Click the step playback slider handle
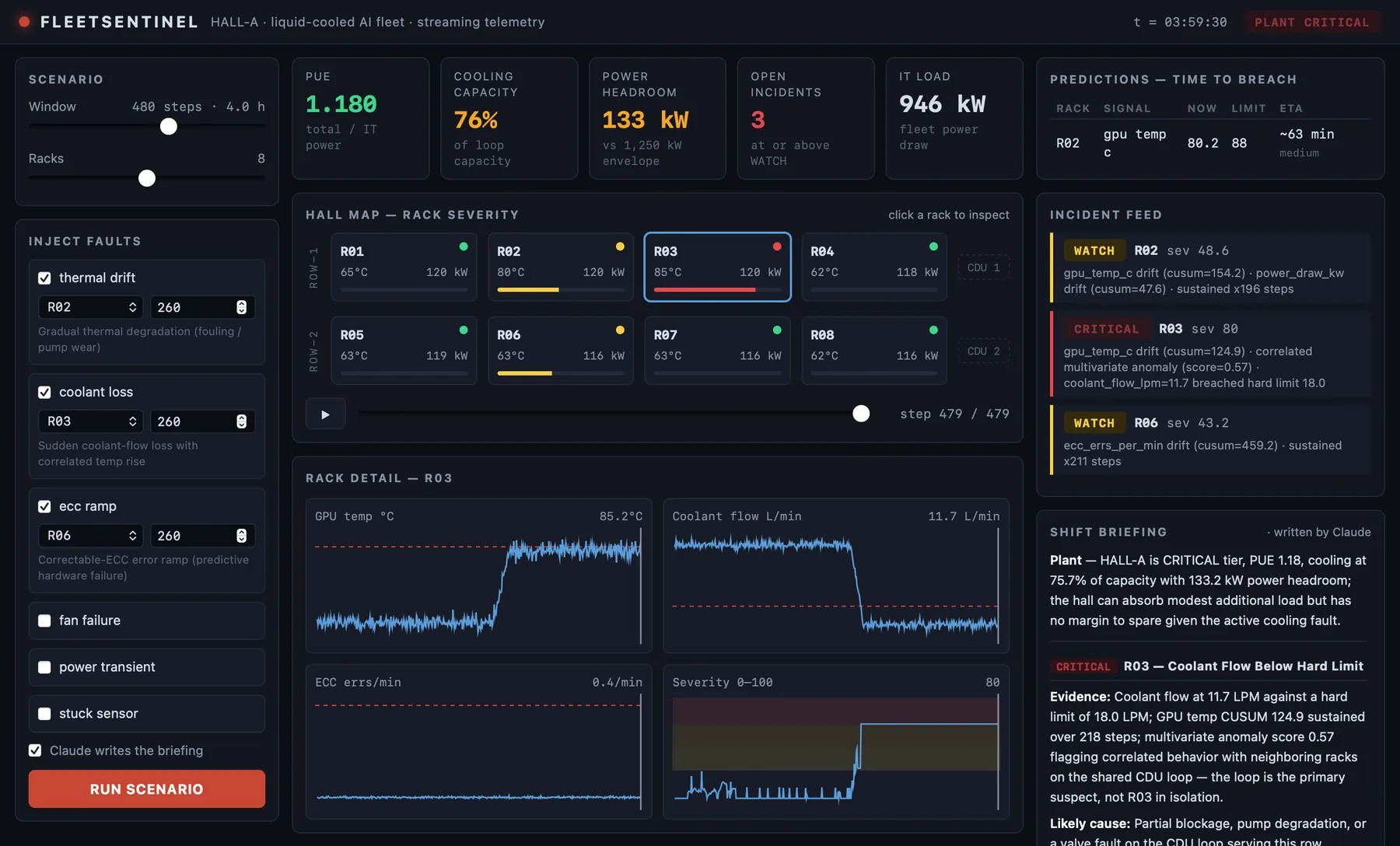This screenshot has width=1400, height=846. 861,414
